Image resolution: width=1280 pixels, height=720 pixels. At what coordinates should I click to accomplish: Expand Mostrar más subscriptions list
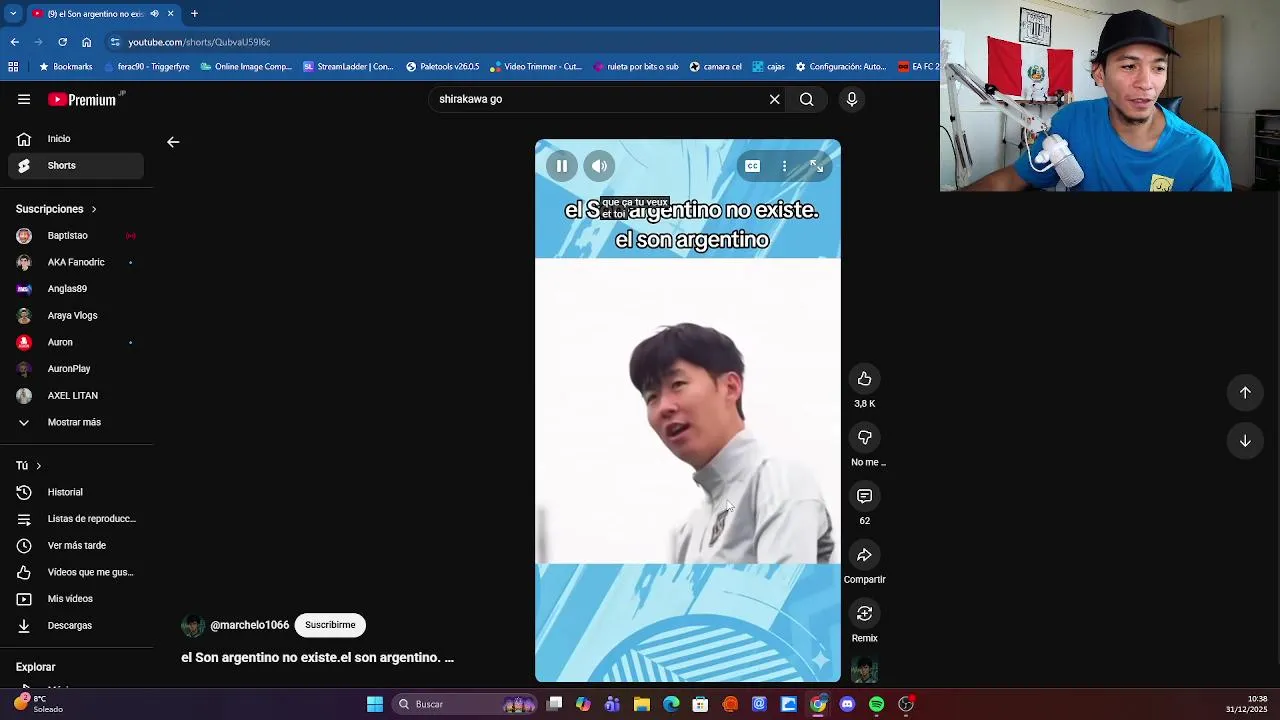(x=76, y=423)
